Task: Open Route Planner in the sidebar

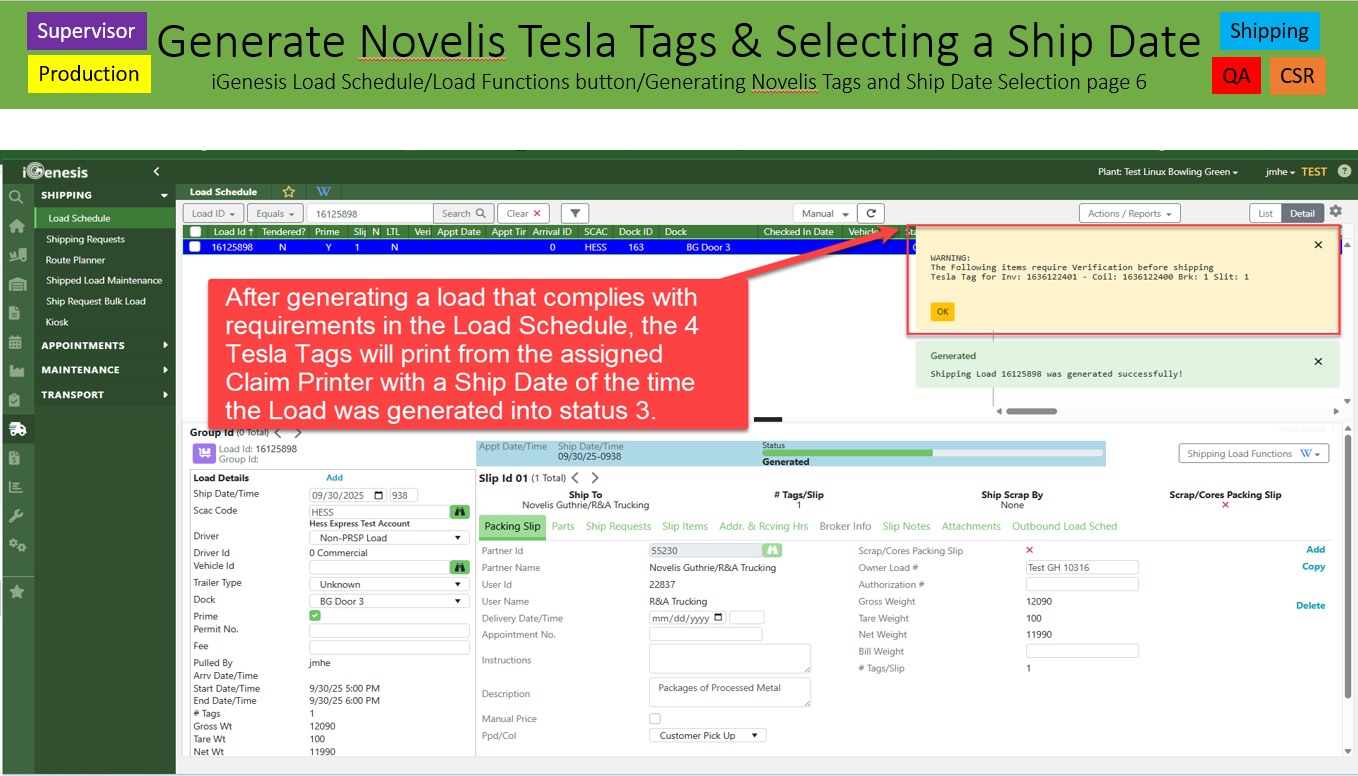Action: 75,260
